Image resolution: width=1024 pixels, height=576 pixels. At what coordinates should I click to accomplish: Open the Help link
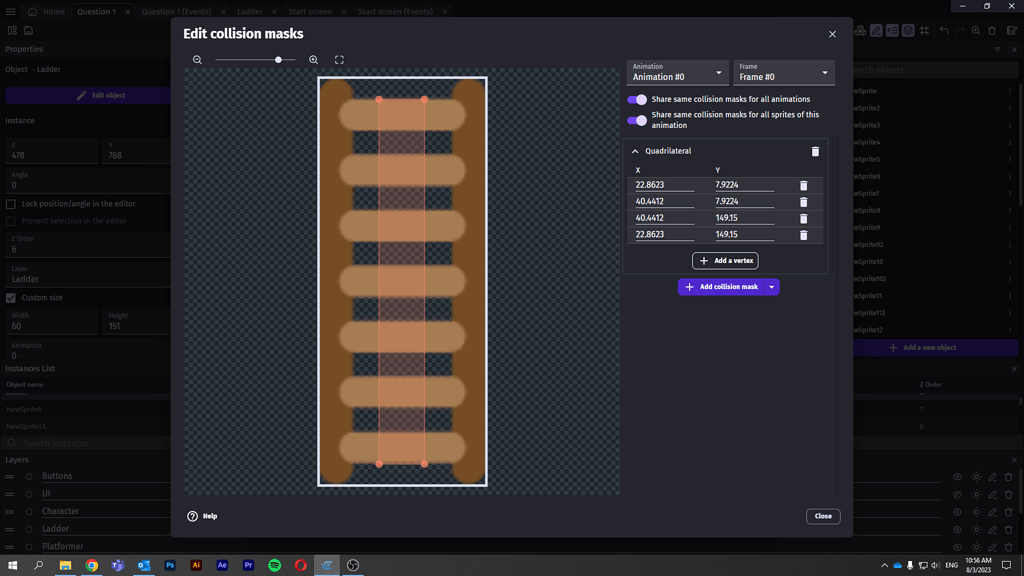pyautogui.click(x=202, y=516)
